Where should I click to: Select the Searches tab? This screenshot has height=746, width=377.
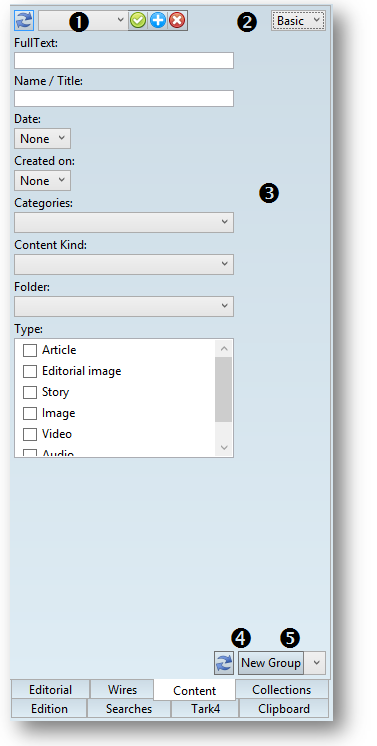[129, 708]
